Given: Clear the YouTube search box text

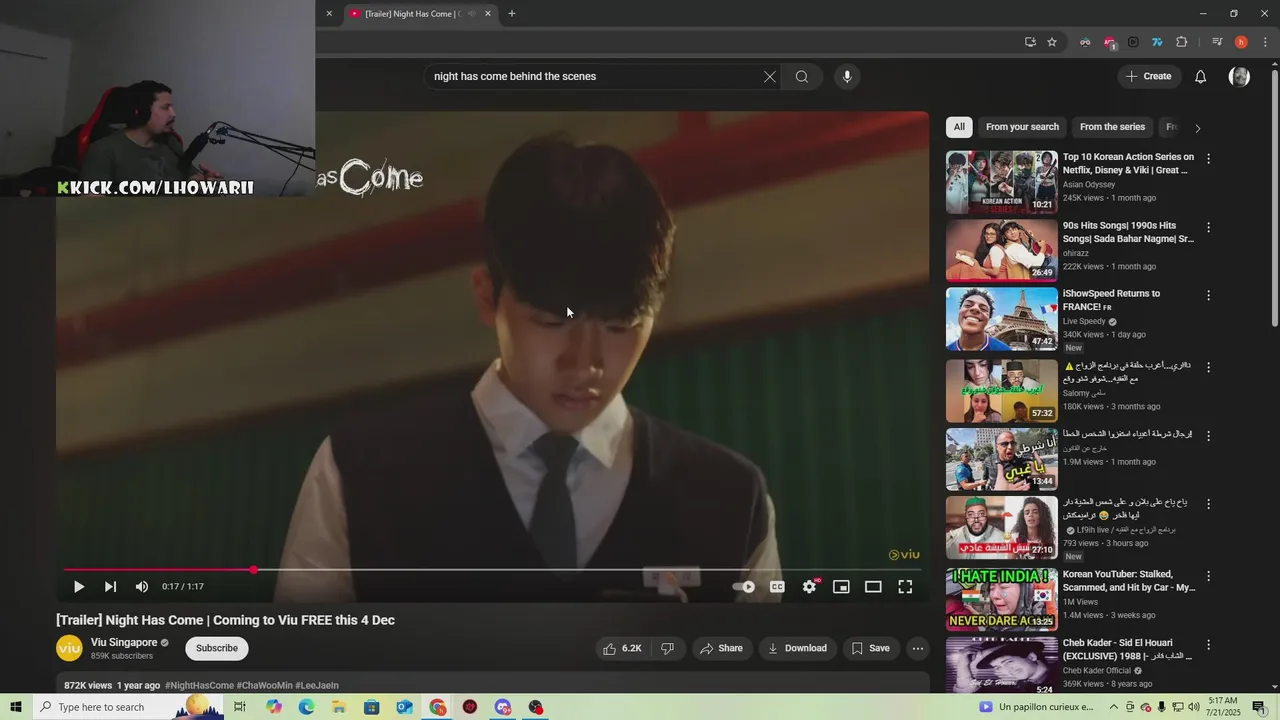Looking at the screenshot, I should [x=770, y=77].
